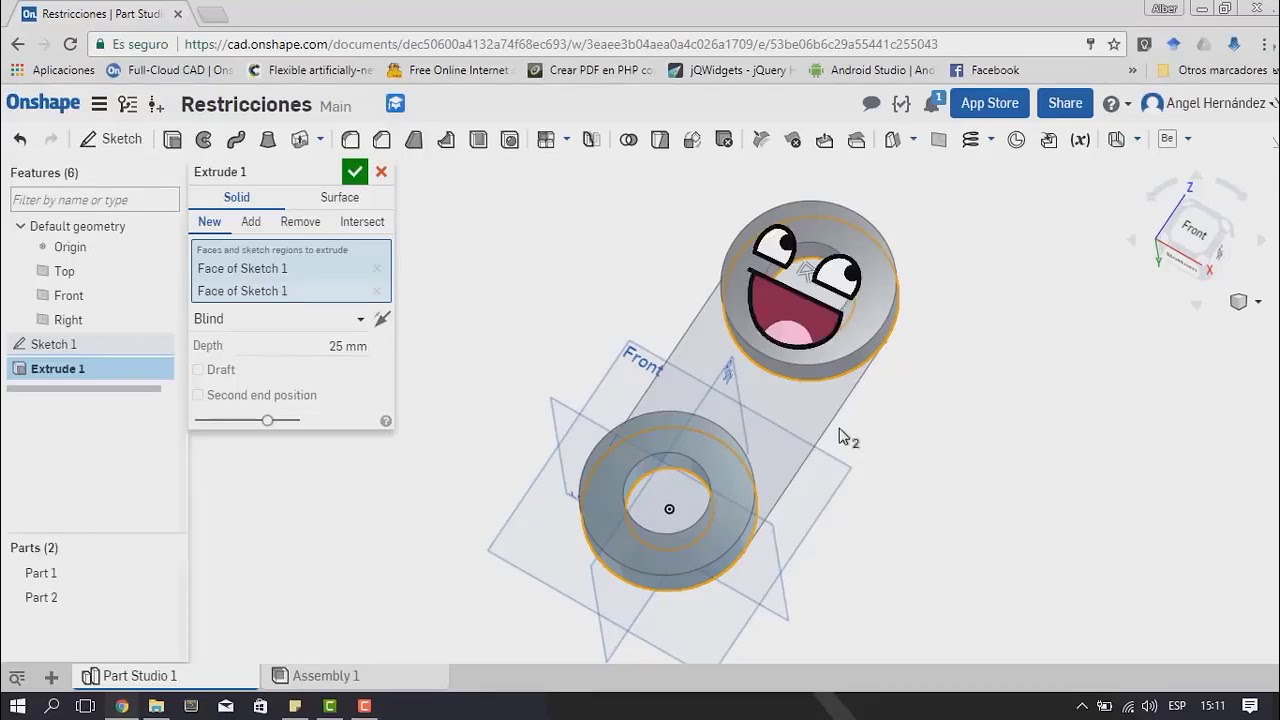Select the Revolve tool icon

[x=204, y=139]
